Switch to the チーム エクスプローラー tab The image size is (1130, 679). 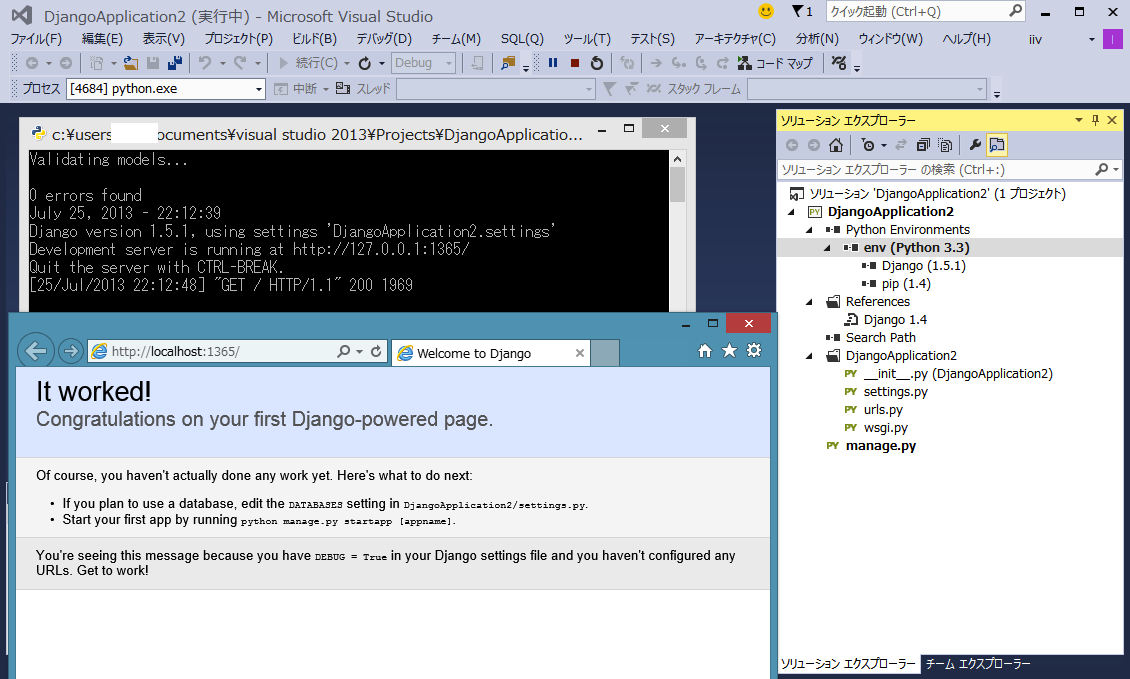tap(977, 664)
